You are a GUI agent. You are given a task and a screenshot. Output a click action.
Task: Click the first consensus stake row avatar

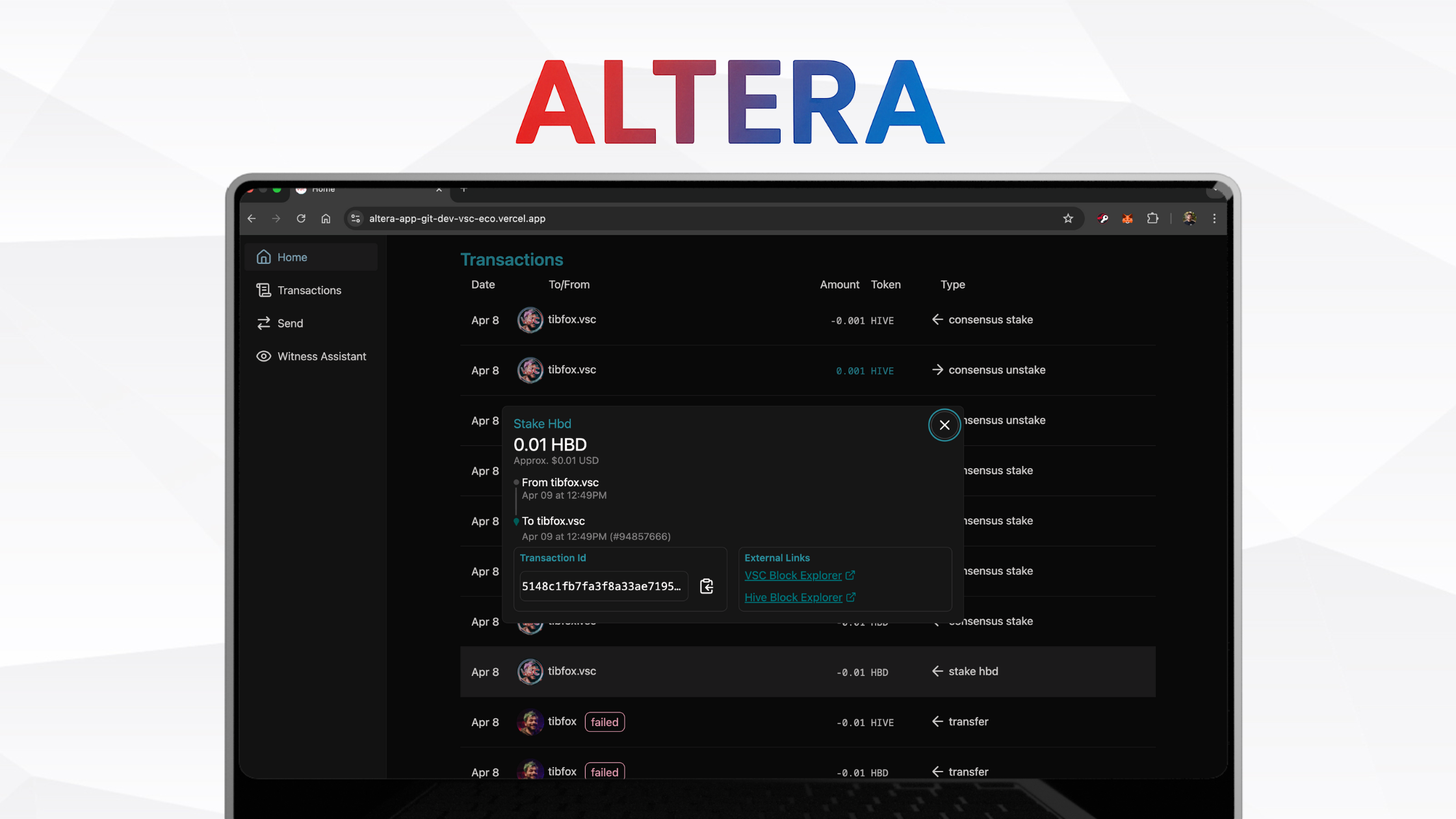click(530, 320)
